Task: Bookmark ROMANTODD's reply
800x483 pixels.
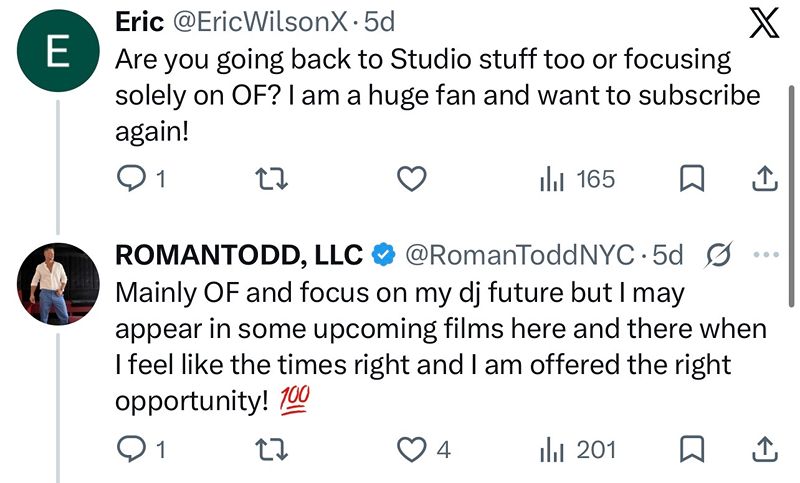Action: [x=692, y=449]
